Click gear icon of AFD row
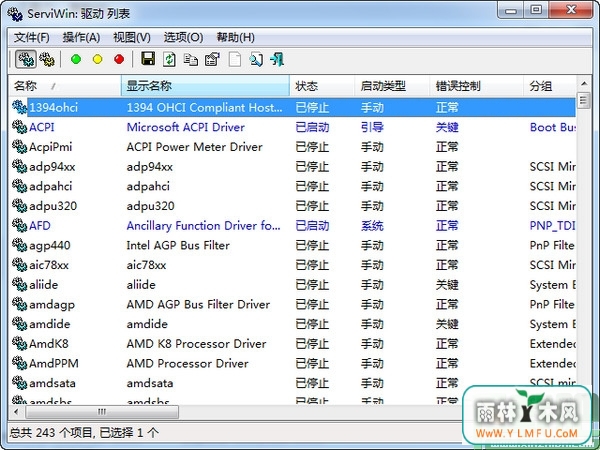The height and width of the screenshot is (450, 600). pyautogui.click(x=19, y=225)
